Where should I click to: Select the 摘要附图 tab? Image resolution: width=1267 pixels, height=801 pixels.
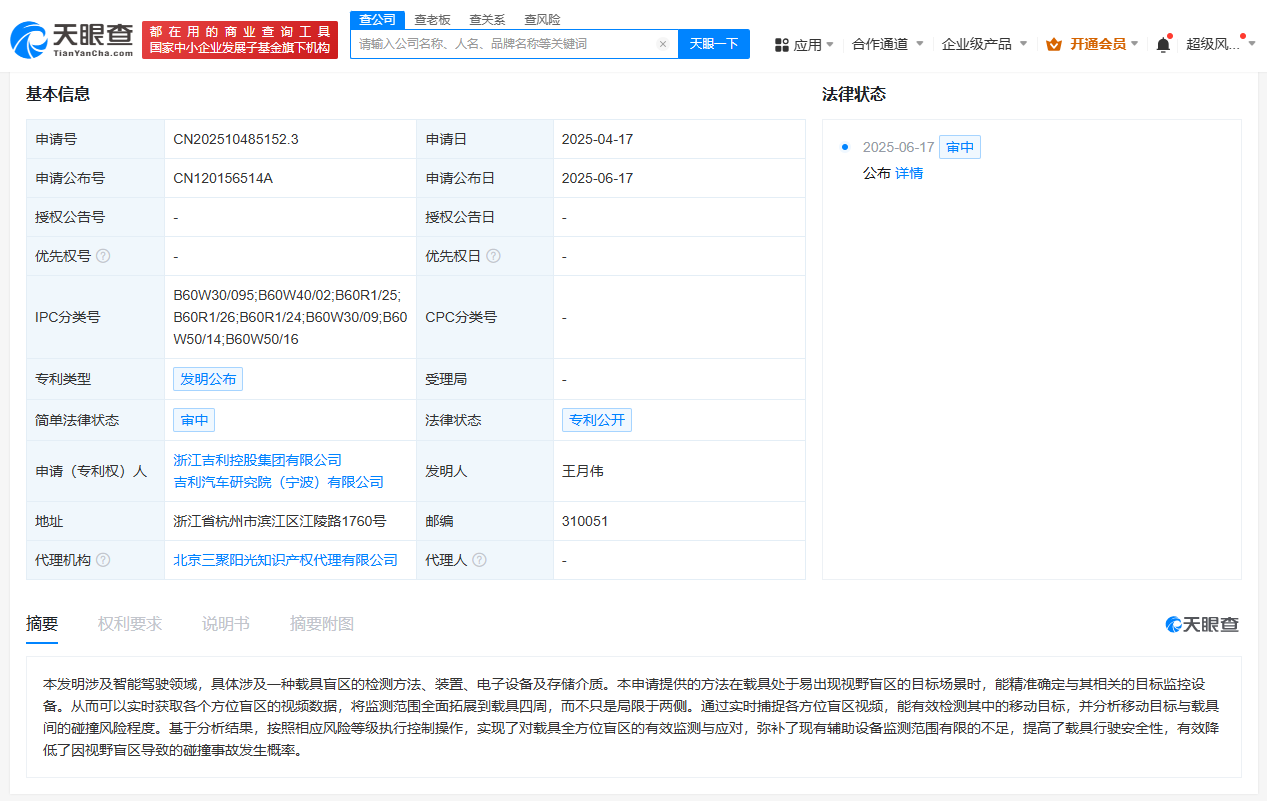coord(322,624)
